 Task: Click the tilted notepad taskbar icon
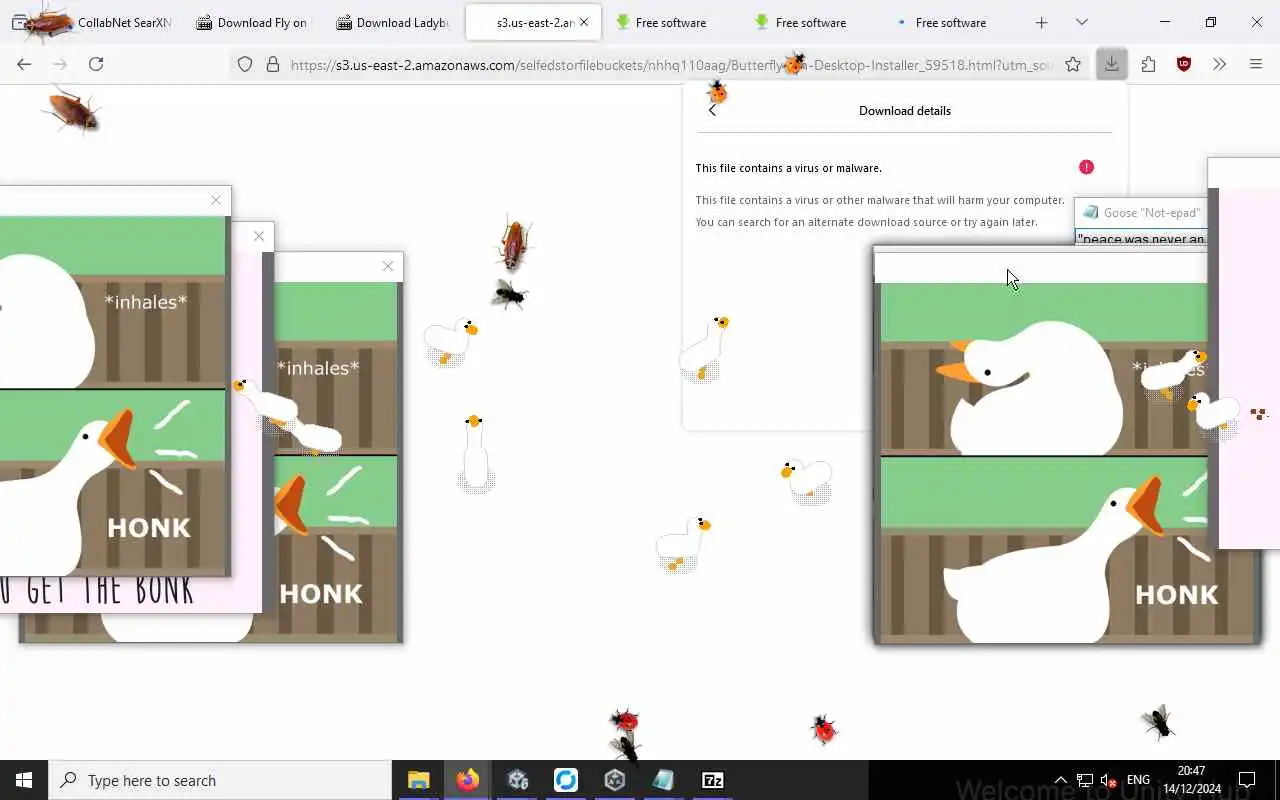tap(664, 780)
